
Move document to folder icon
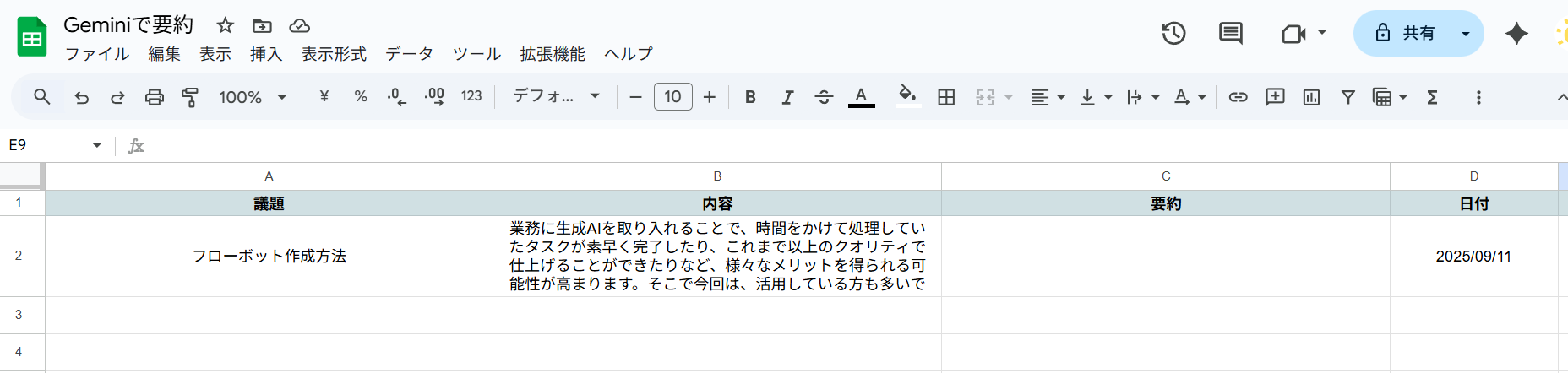click(263, 25)
